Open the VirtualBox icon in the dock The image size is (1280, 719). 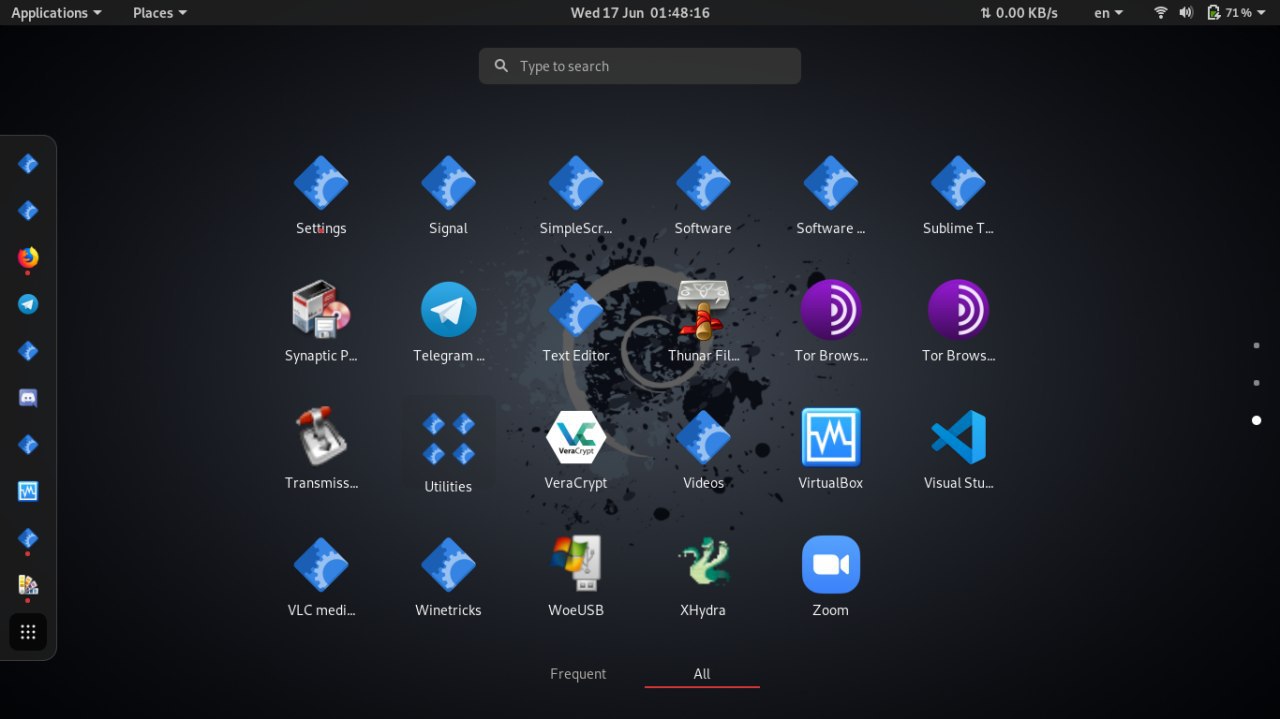(x=28, y=491)
